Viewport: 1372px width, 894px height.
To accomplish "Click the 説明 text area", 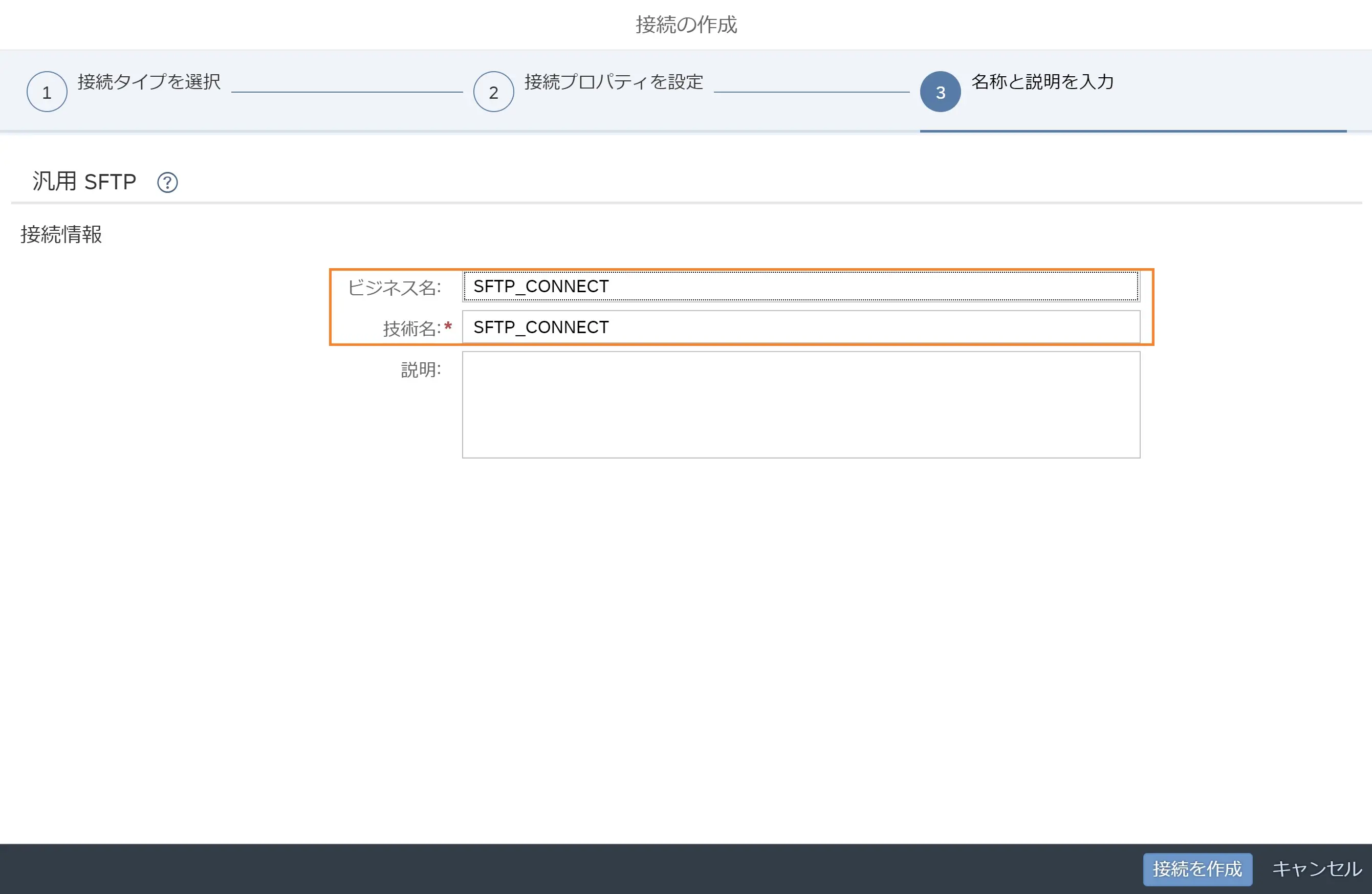I will (x=801, y=405).
